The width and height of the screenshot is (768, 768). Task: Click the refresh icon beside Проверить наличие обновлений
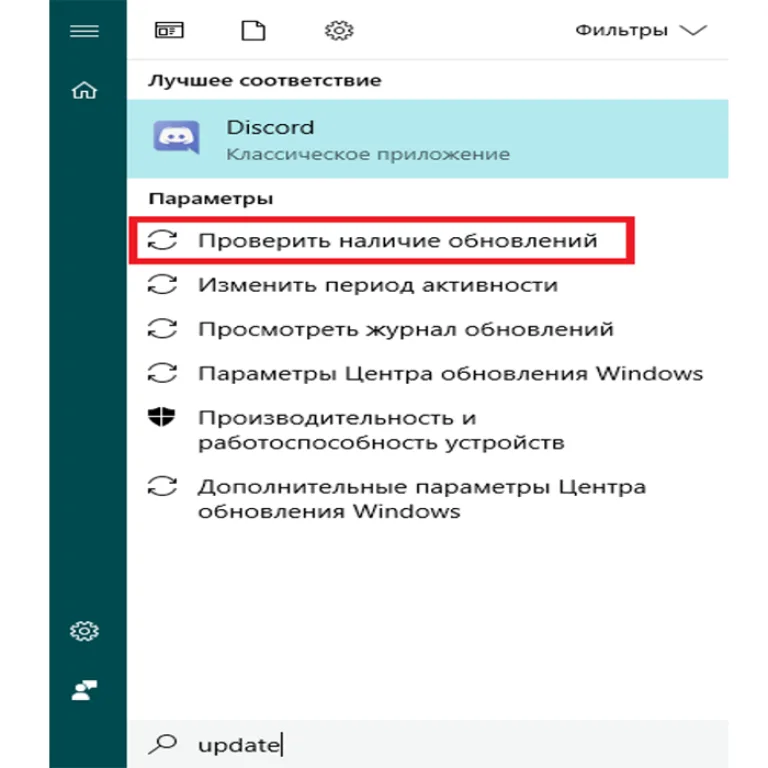pos(162,240)
